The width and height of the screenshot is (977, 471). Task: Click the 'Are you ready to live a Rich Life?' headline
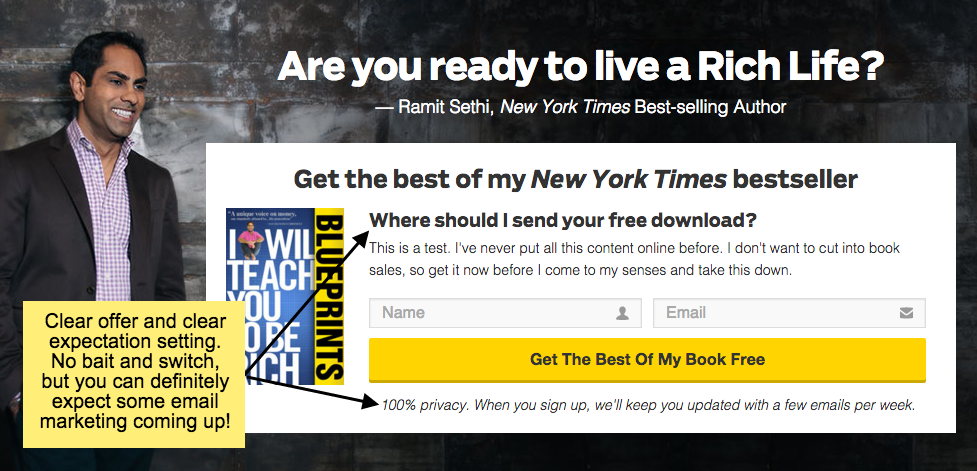coord(581,67)
